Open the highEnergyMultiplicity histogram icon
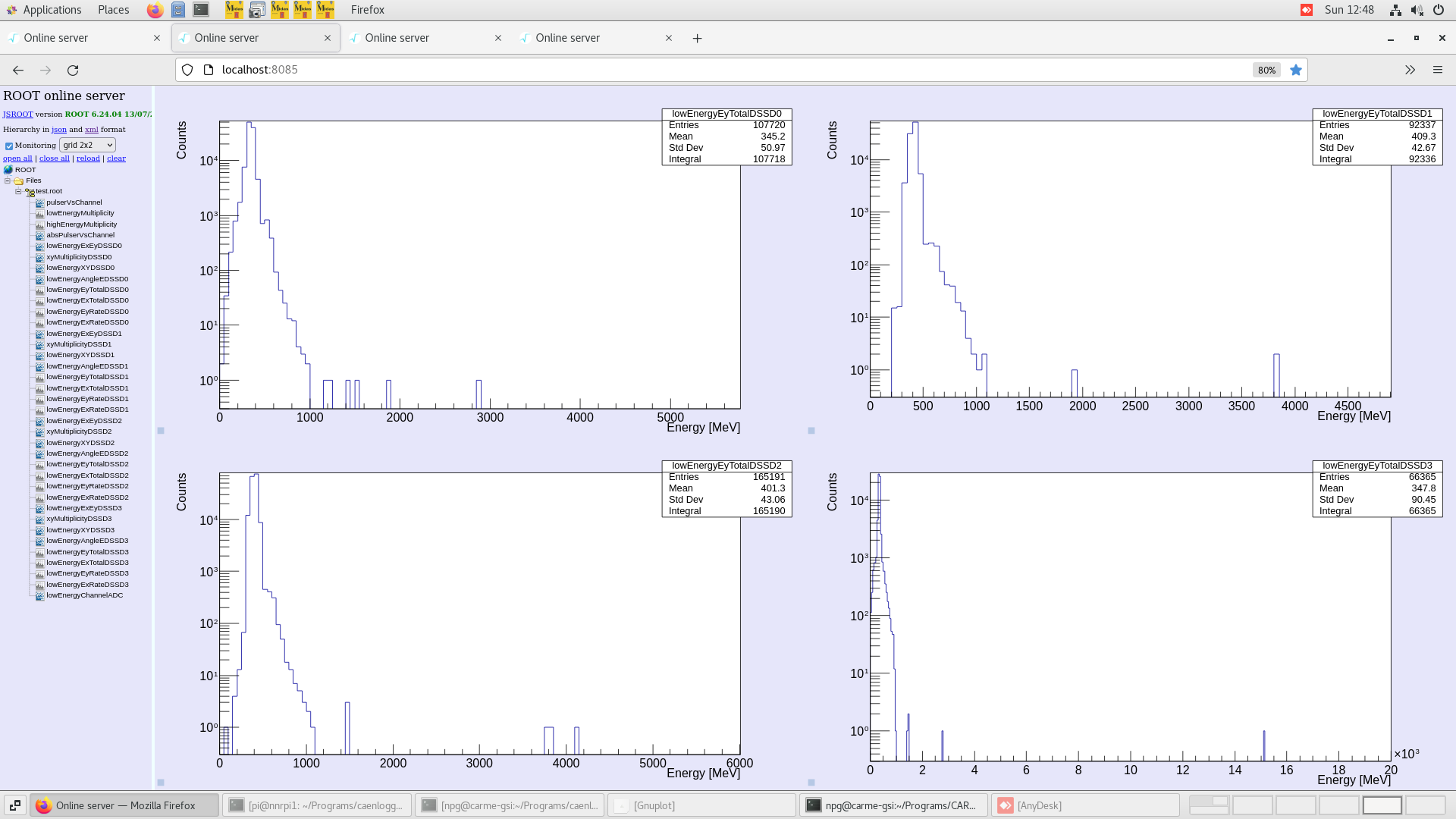The height and width of the screenshot is (819, 1456). click(39, 224)
